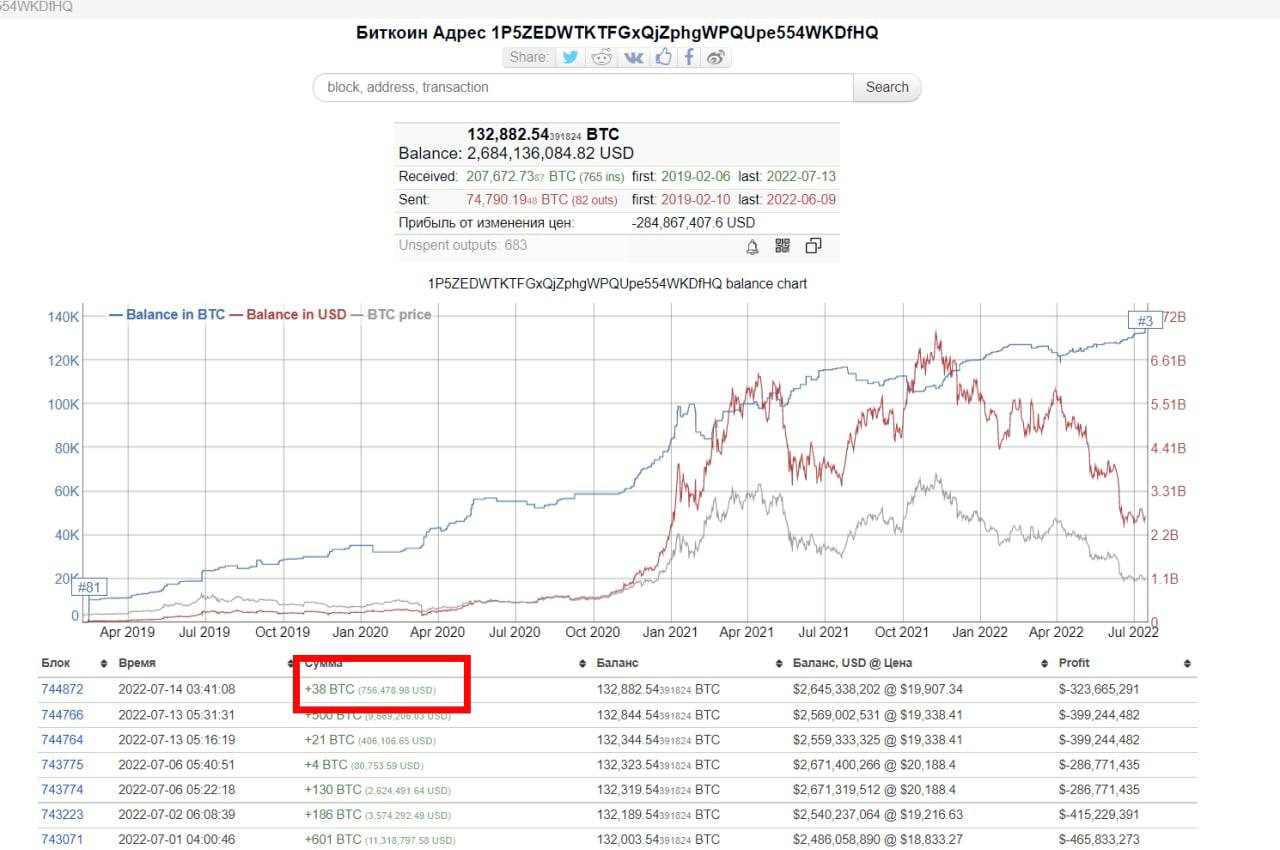Screen dimensions: 1280x850
Task: Share address on Reddit
Action: 601,57
